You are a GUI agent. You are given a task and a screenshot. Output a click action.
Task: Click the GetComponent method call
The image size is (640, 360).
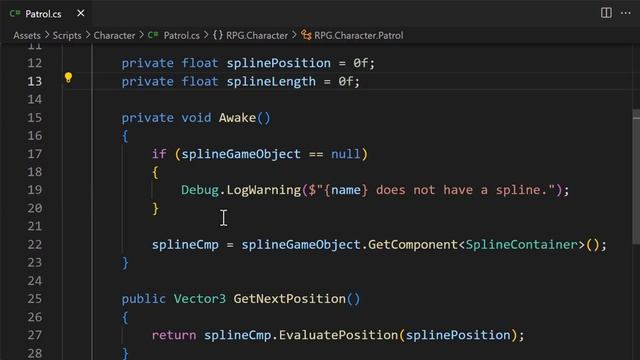click(x=413, y=244)
